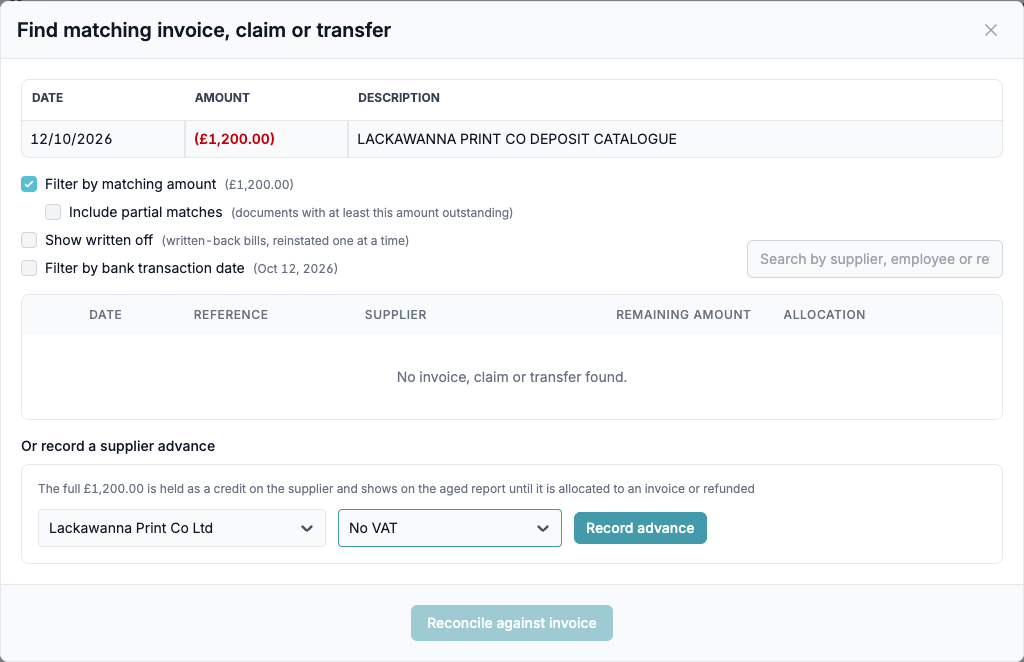Viewport: 1024px width, 662px height.
Task: Expand the No VAT dropdown
Action: (x=449, y=528)
